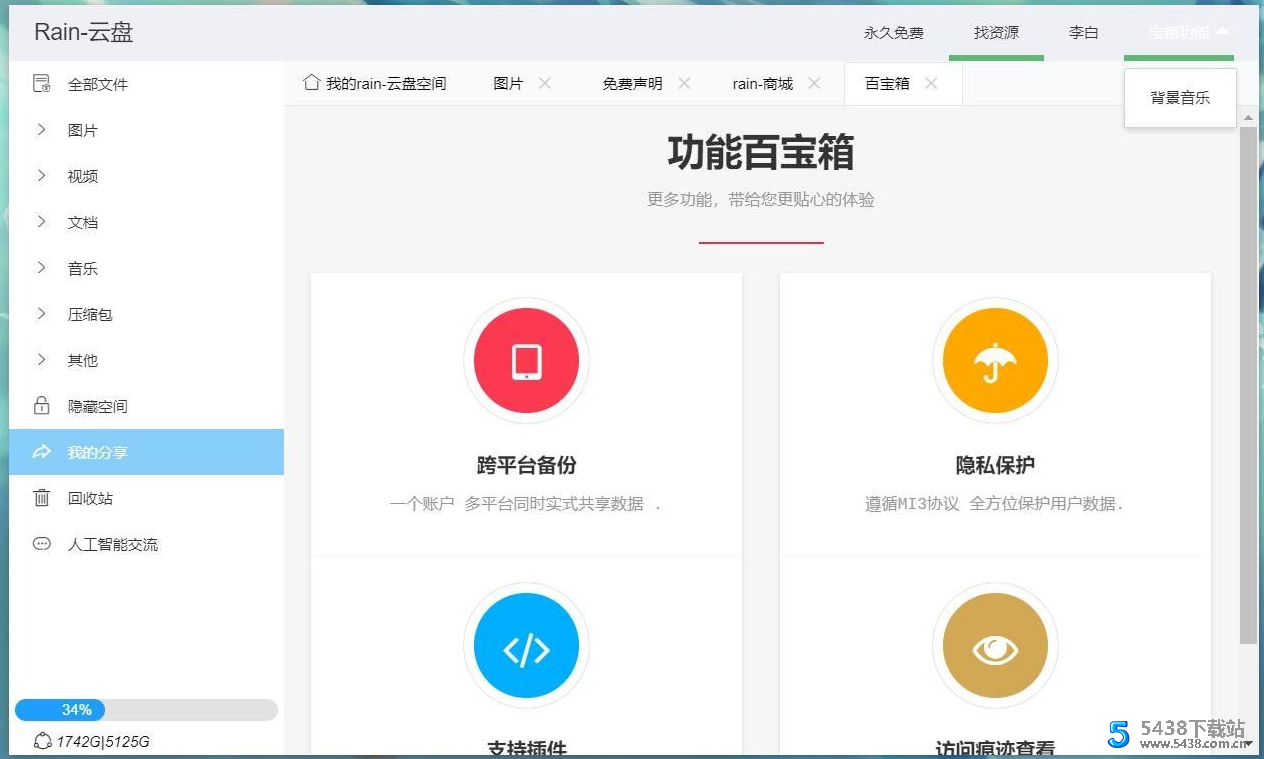Expand the 图片 folder chevron in sidebar

(41, 130)
